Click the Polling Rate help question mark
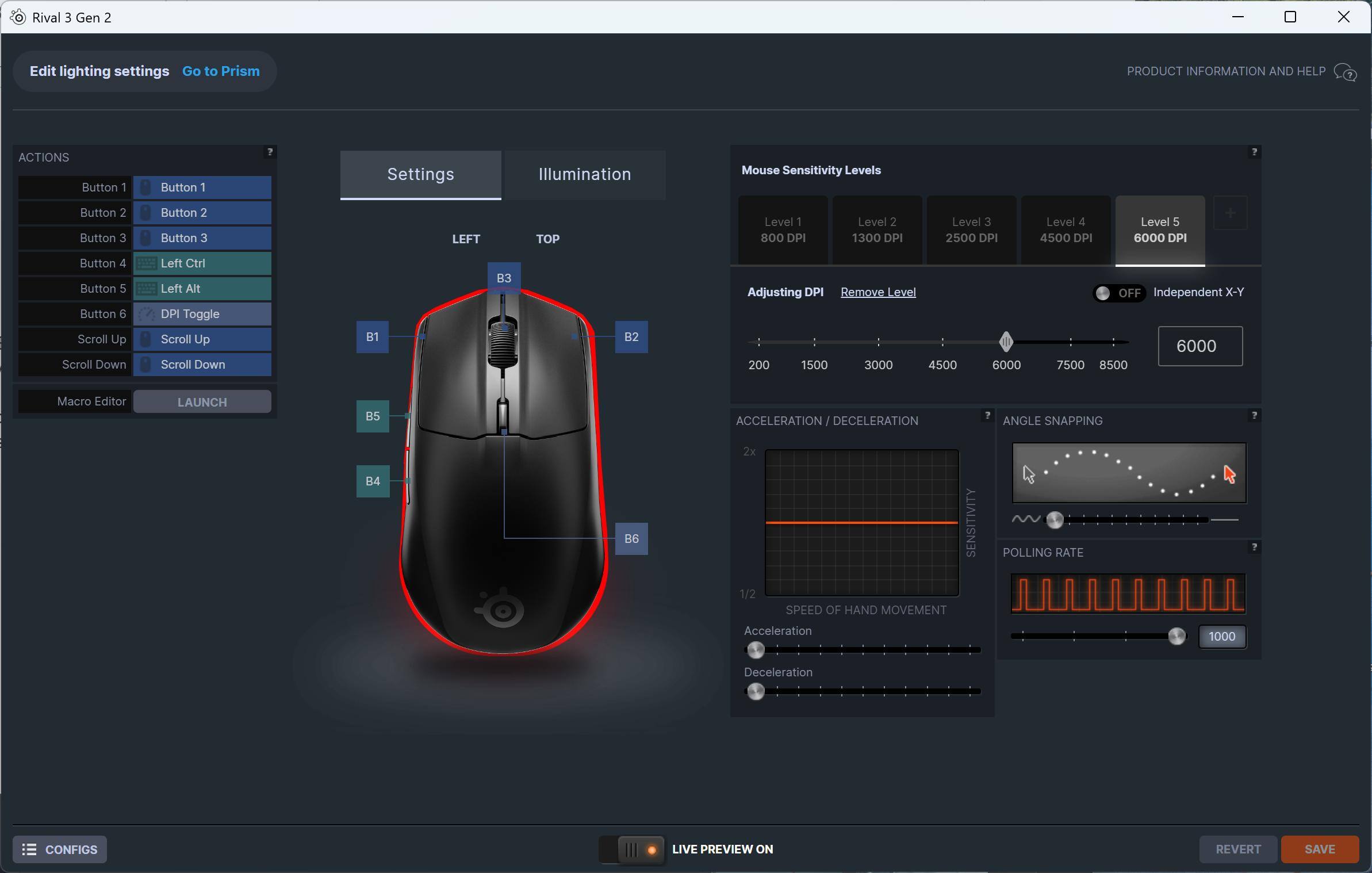The width and height of the screenshot is (1372, 873). pyautogui.click(x=1254, y=547)
